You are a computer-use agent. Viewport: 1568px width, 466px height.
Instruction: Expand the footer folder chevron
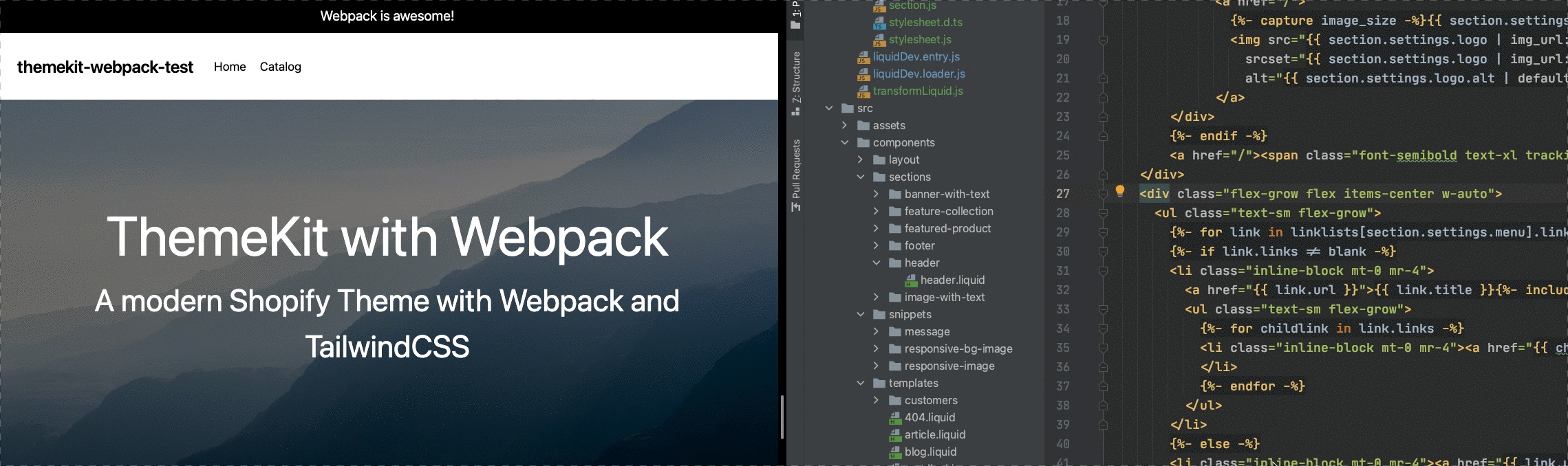click(877, 245)
